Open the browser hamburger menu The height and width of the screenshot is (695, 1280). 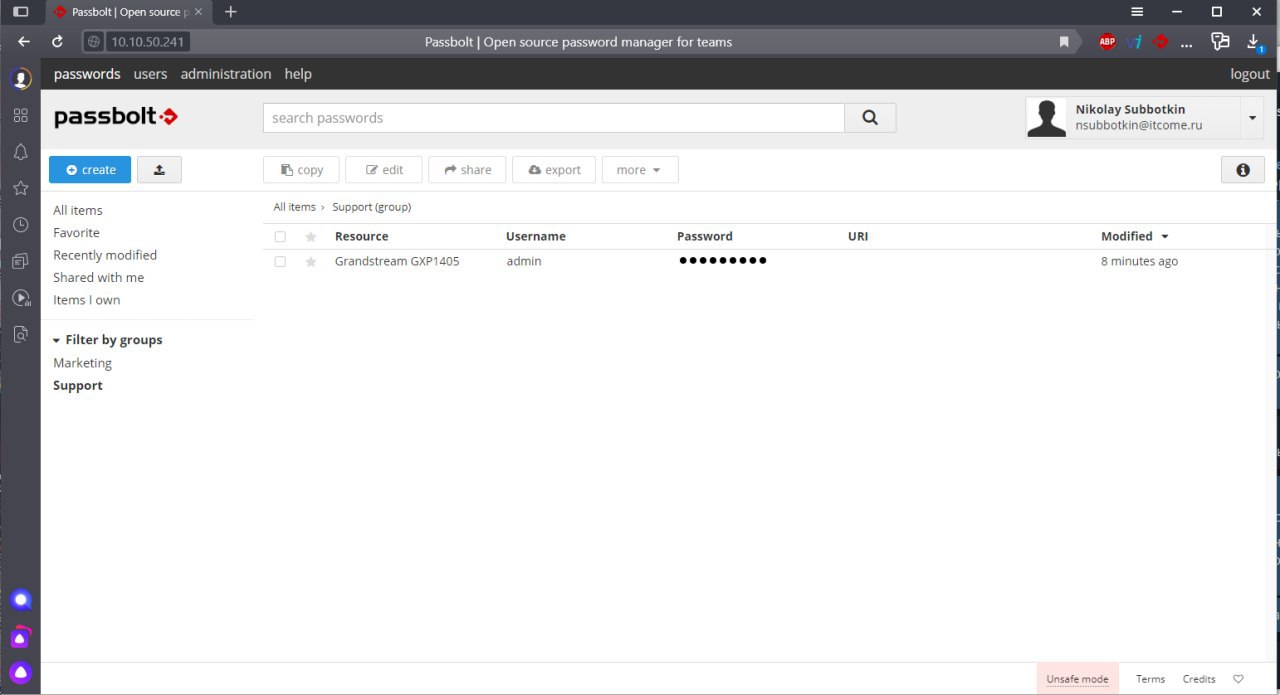click(1137, 12)
